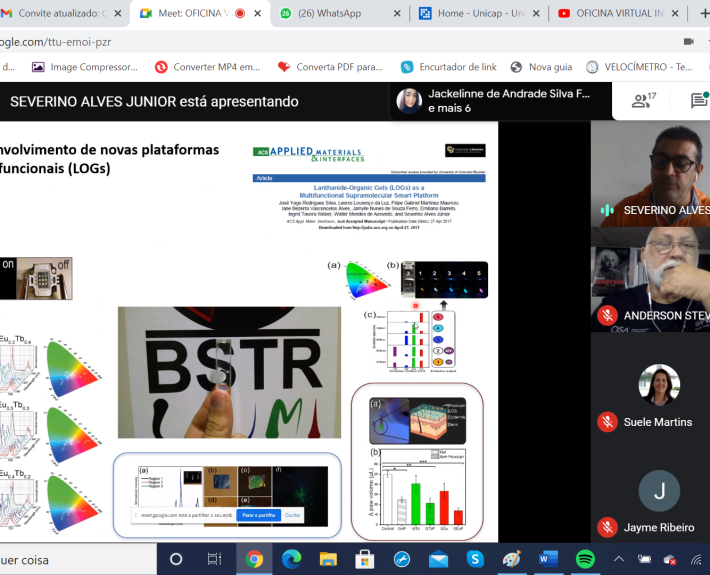Click Jackelinne's round avatar picture
Image resolution: width=710 pixels, height=575 pixels.
409,101
